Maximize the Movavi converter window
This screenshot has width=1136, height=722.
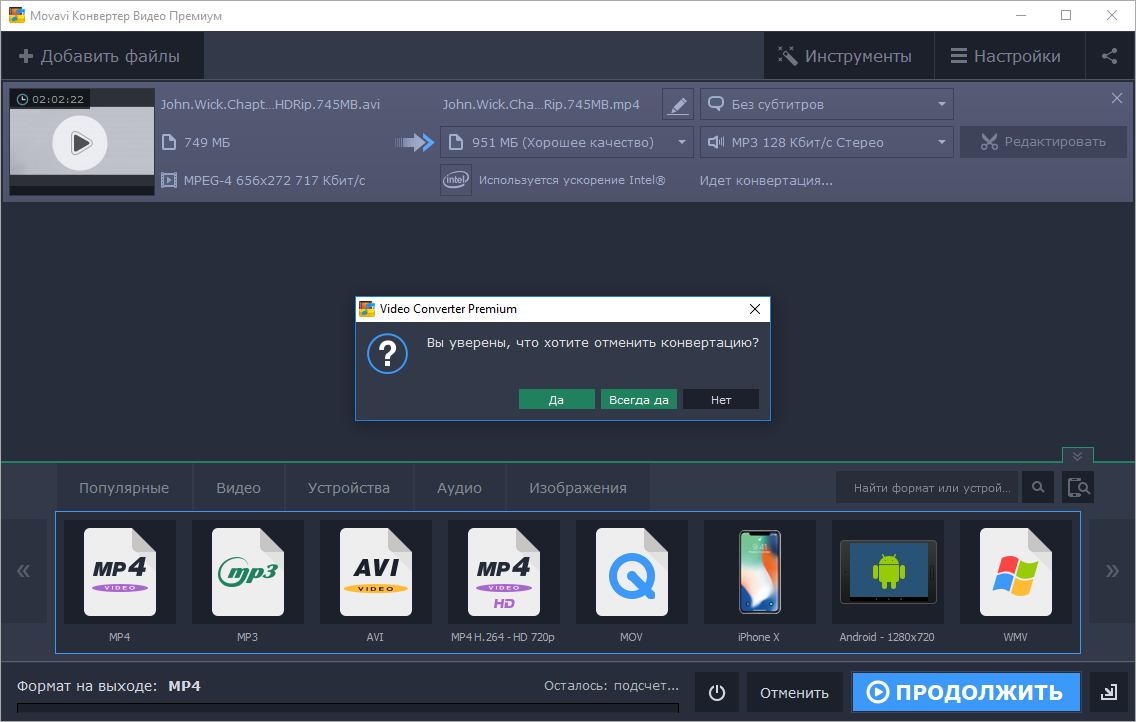pyautogui.click(x=1066, y=15)
